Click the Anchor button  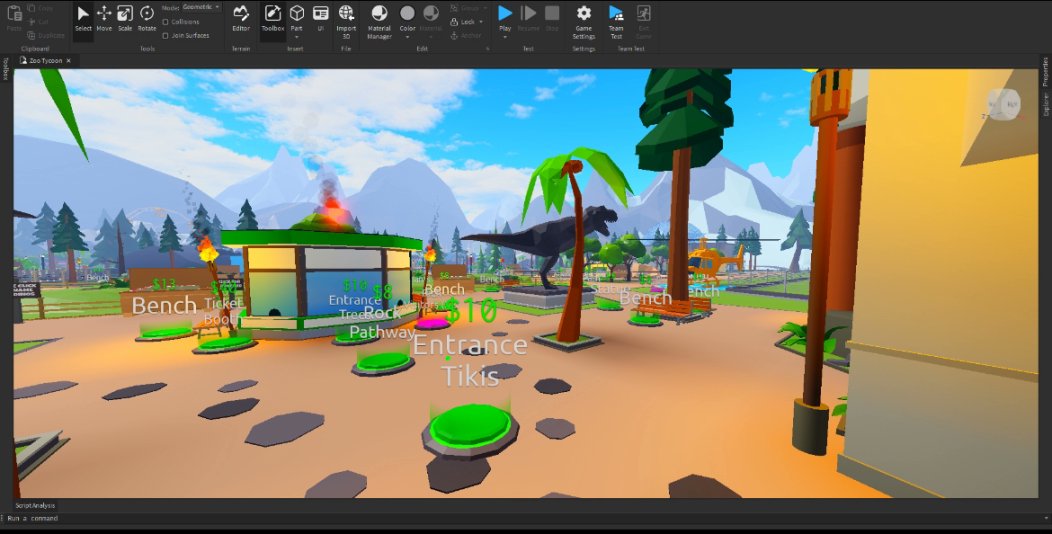467,35
